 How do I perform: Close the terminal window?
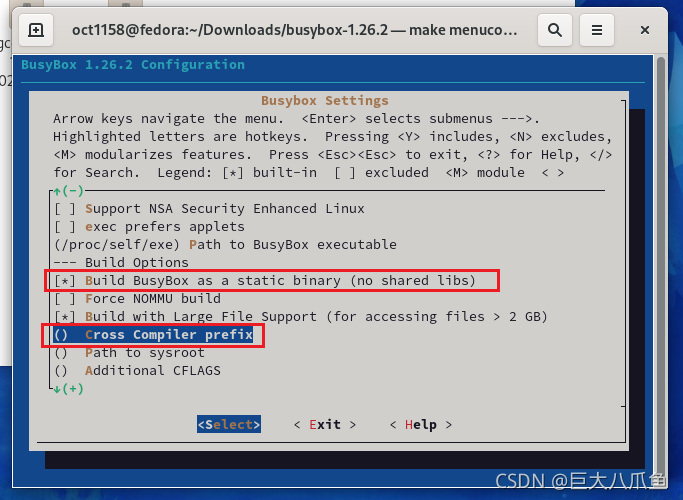[x=645, y=30]
